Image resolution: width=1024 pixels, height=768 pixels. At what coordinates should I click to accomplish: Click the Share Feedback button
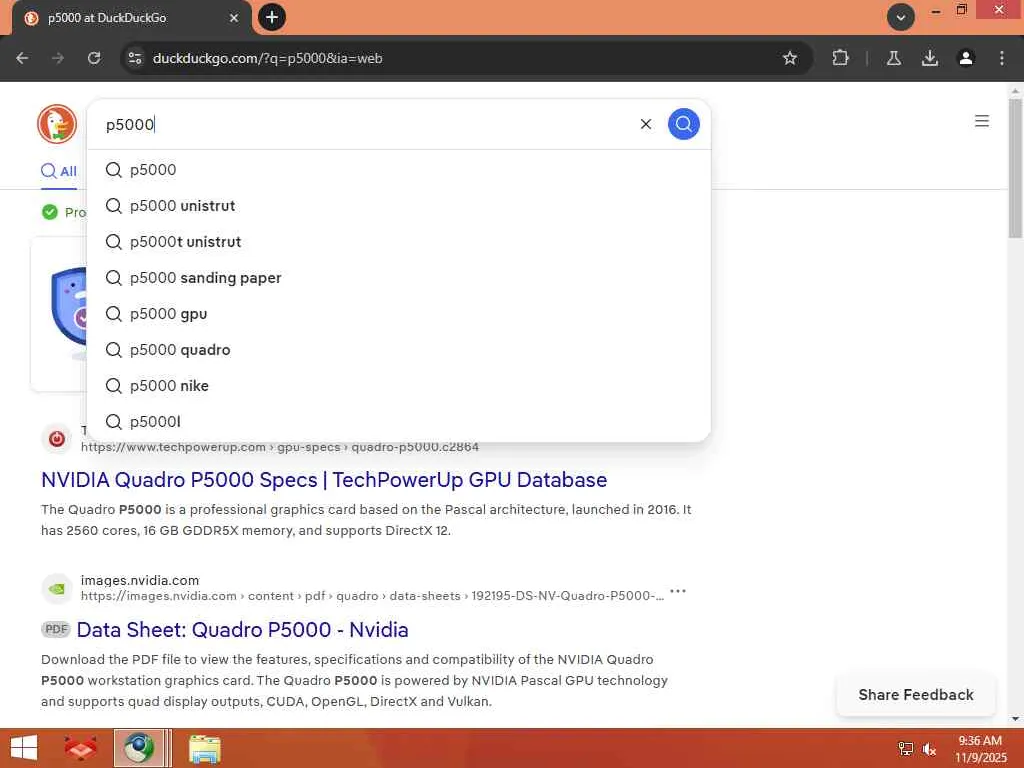(x=916, y=695)
